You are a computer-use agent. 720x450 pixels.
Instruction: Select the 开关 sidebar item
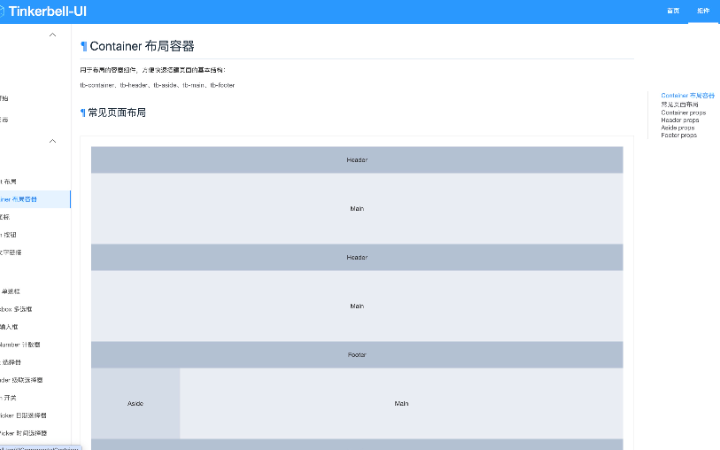[x=35, y=398]
